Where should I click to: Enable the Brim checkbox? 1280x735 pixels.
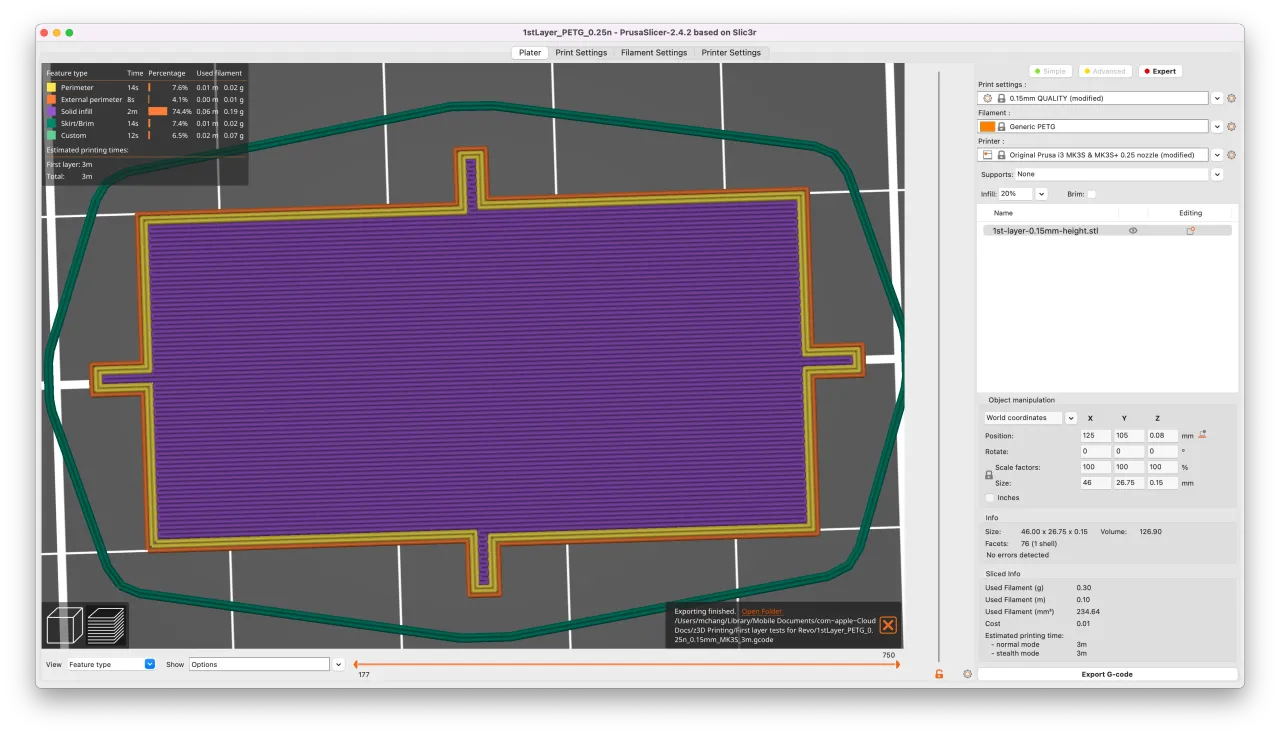click(x=1092, y=194)
